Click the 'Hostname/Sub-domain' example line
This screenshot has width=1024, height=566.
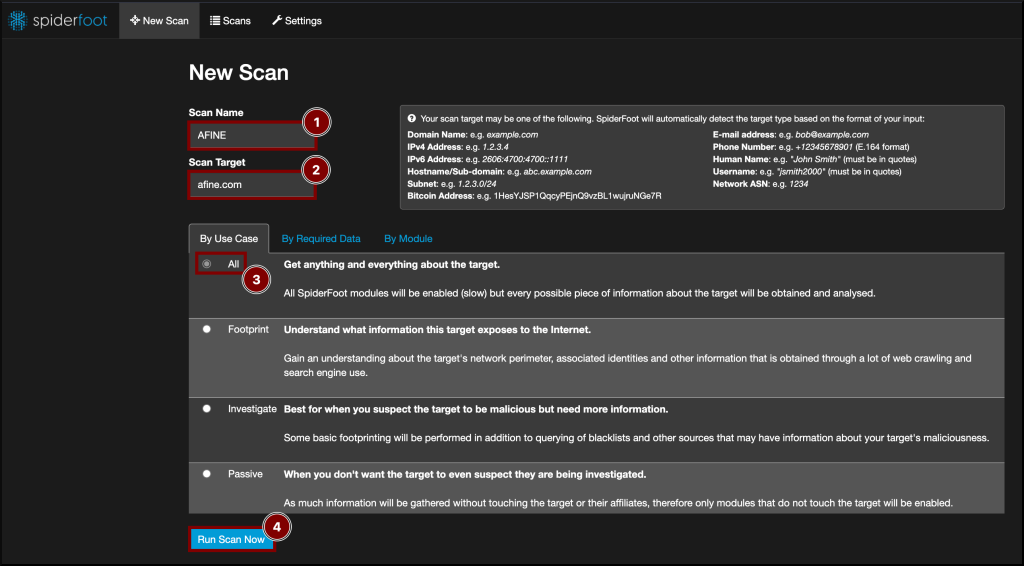pyautogui.click(x=499, y=172)
